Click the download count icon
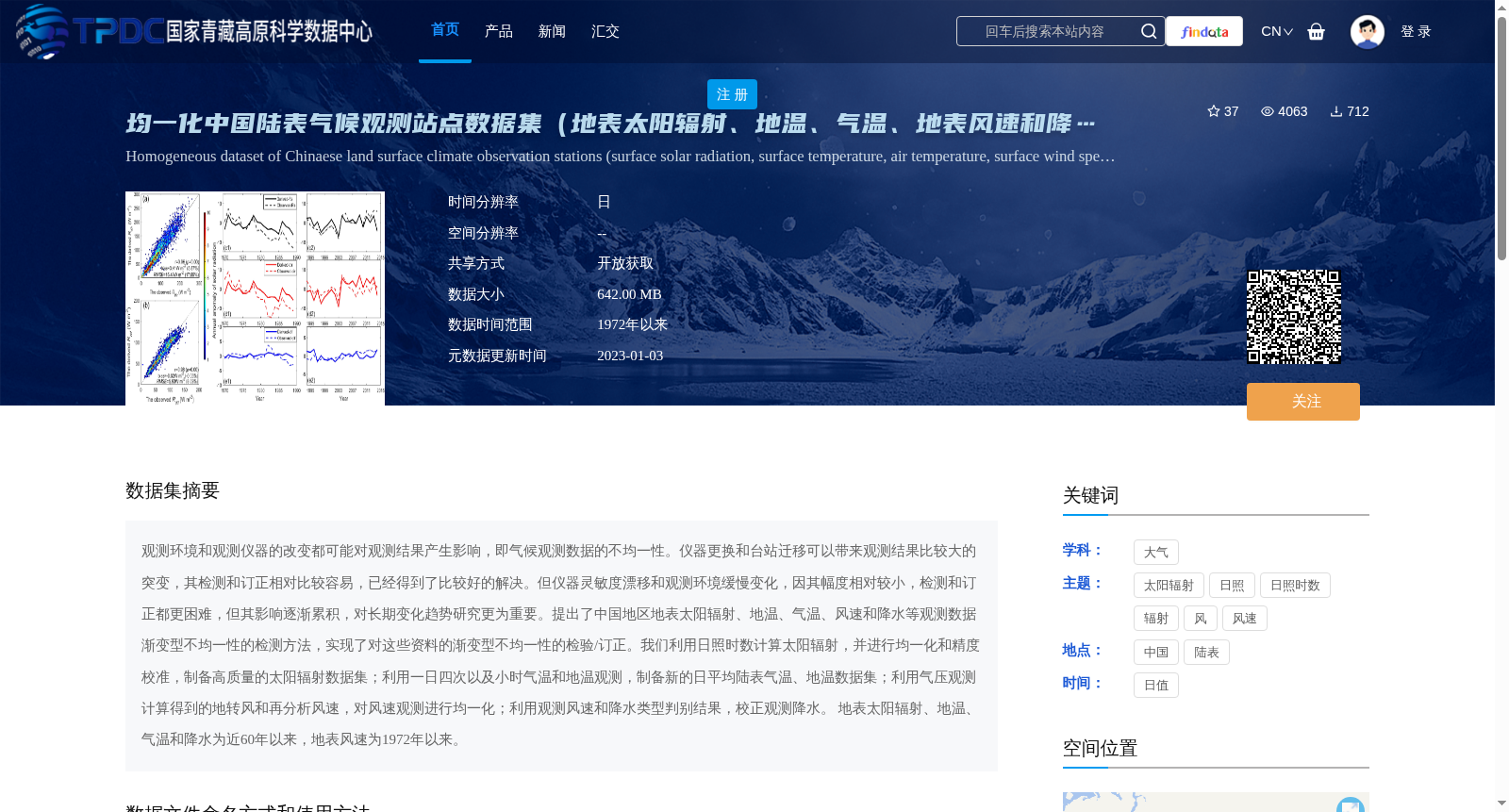Viewport: 1509px width, 812px height. [1336, 111]
